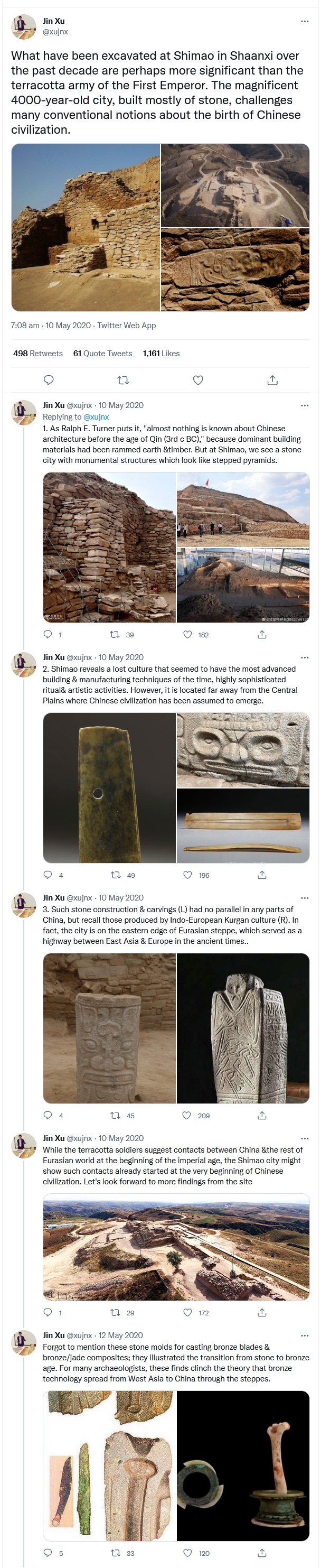321x1568 pixels.
Task: Share the stone molds tweet
Action: [x=262, y=1552]
